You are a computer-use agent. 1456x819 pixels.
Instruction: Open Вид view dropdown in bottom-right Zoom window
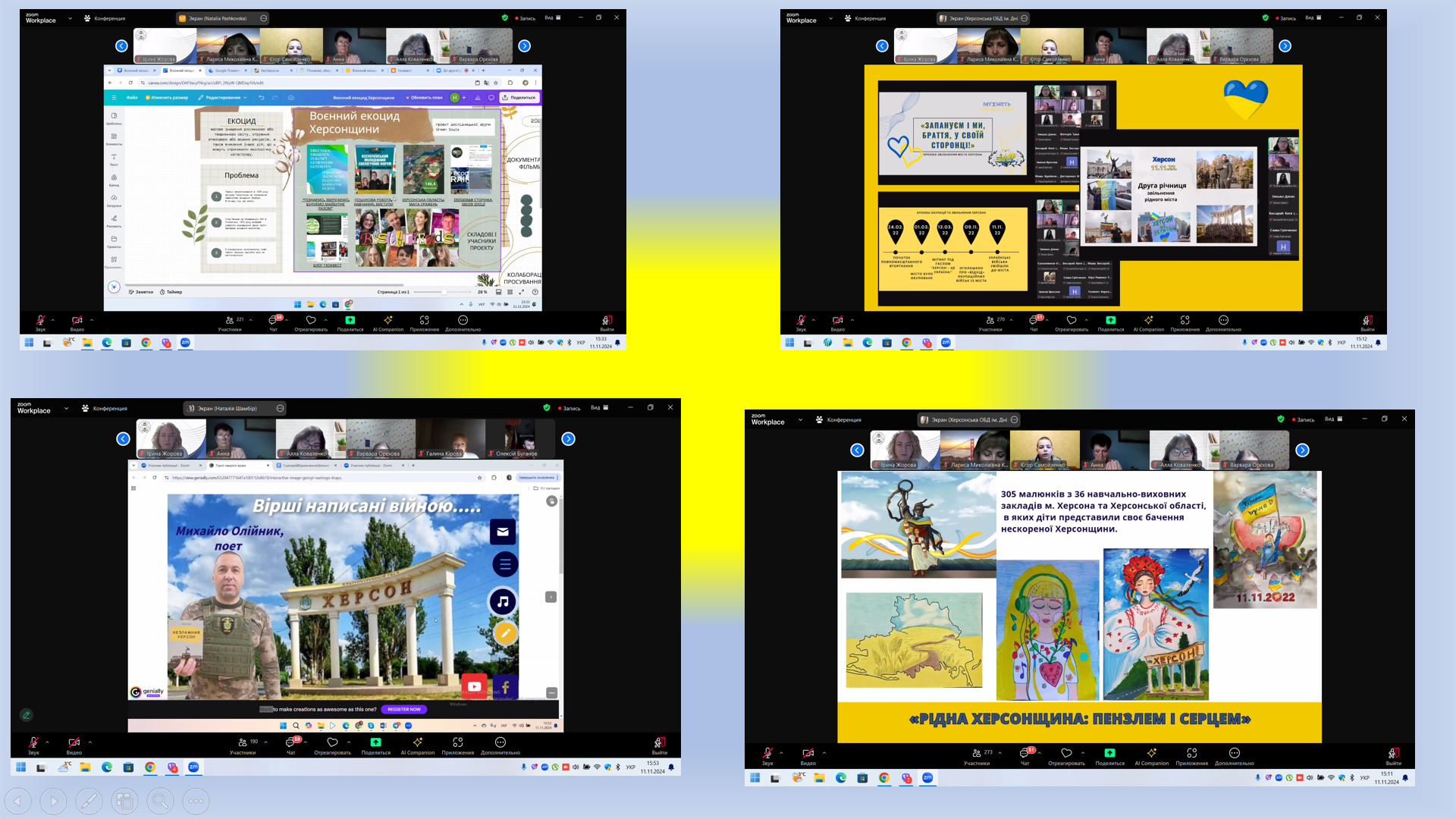tap(1333, 419)
